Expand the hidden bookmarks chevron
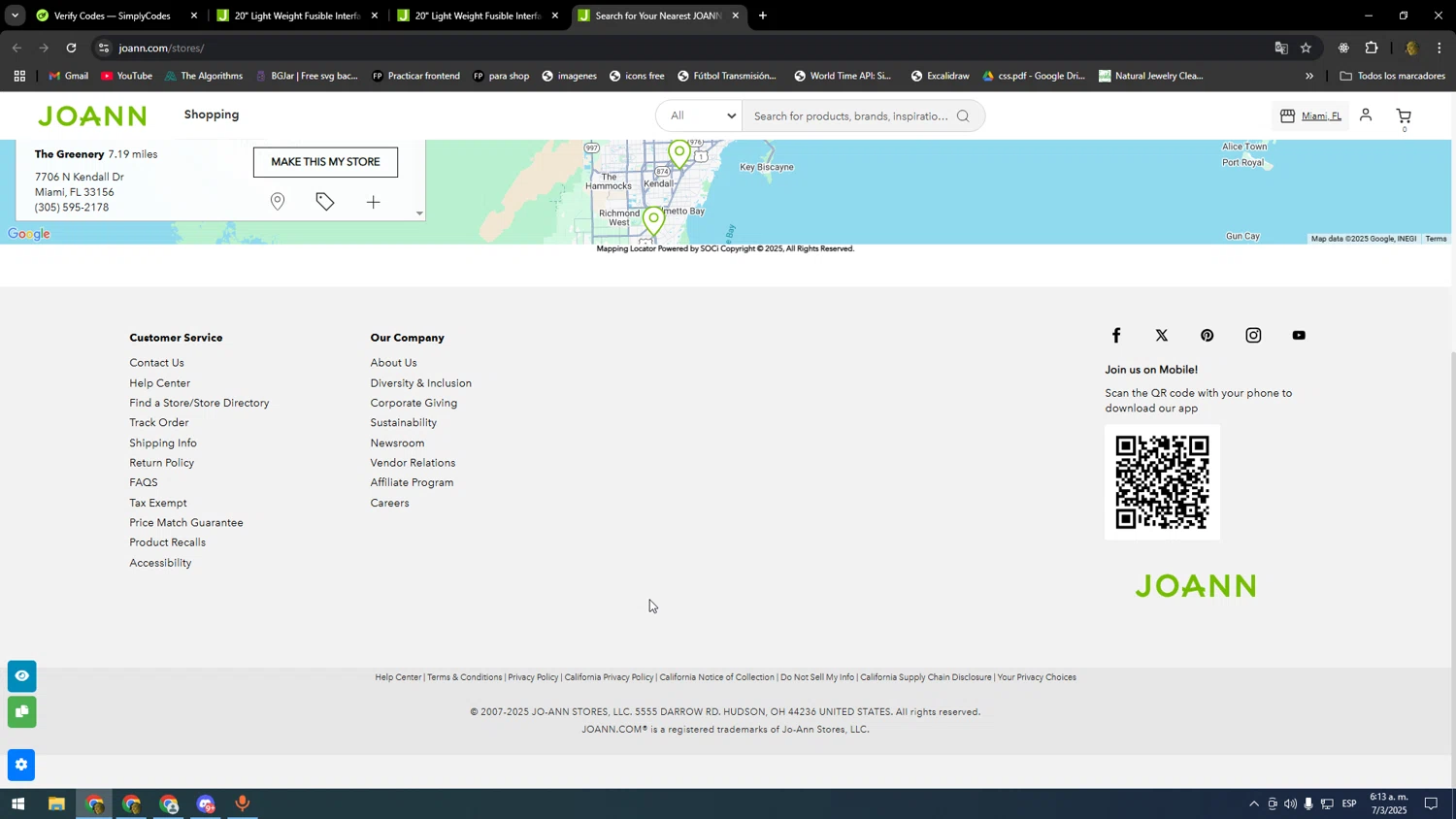 point(1309,76)
